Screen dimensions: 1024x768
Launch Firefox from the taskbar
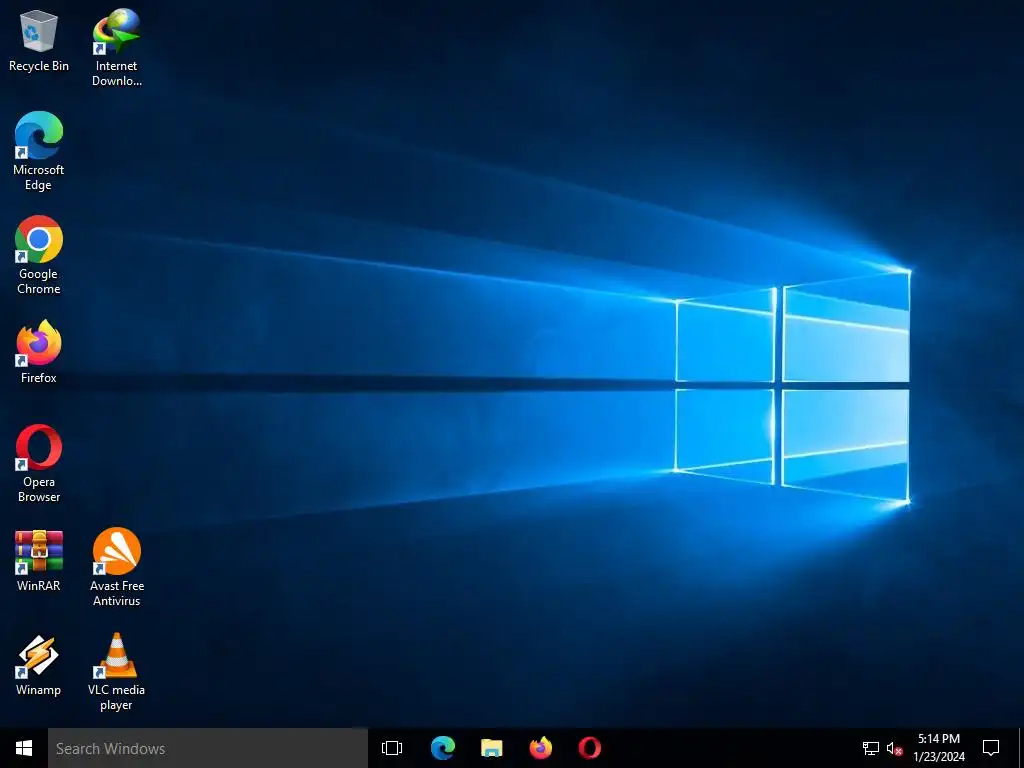click(541, 748)
